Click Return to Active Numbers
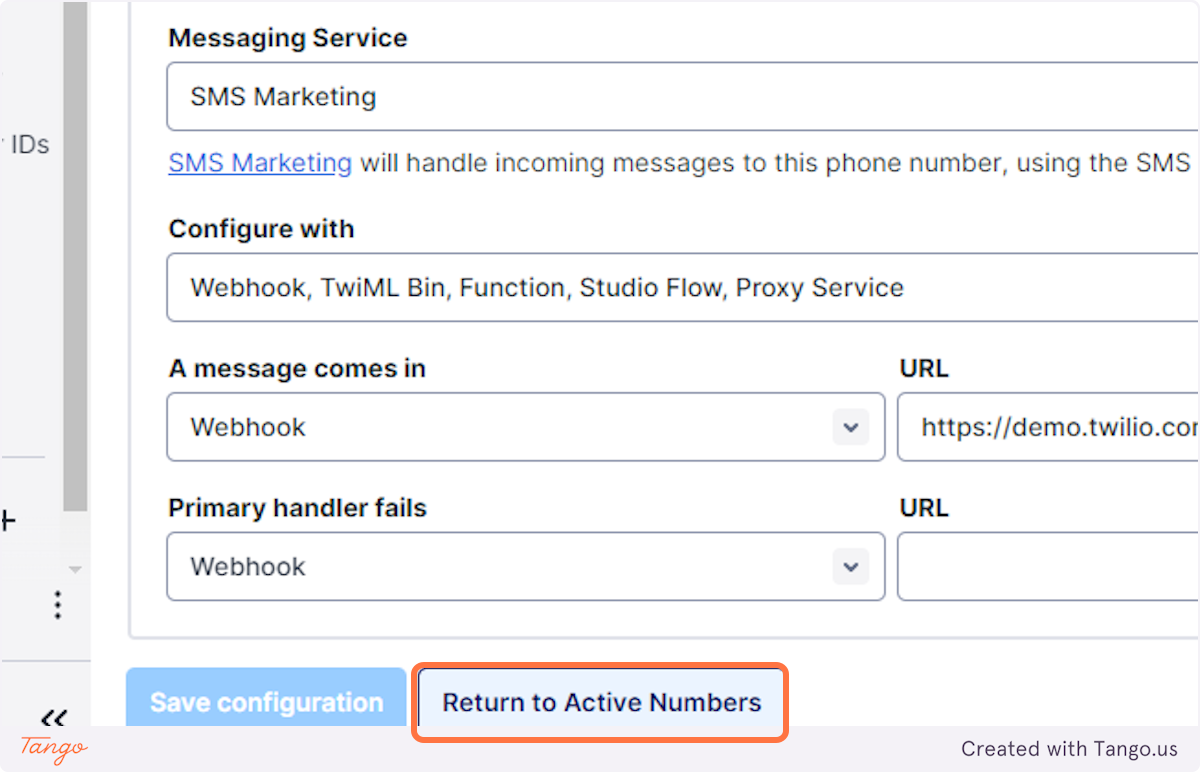1200x772 pixels. pos(602,702)
